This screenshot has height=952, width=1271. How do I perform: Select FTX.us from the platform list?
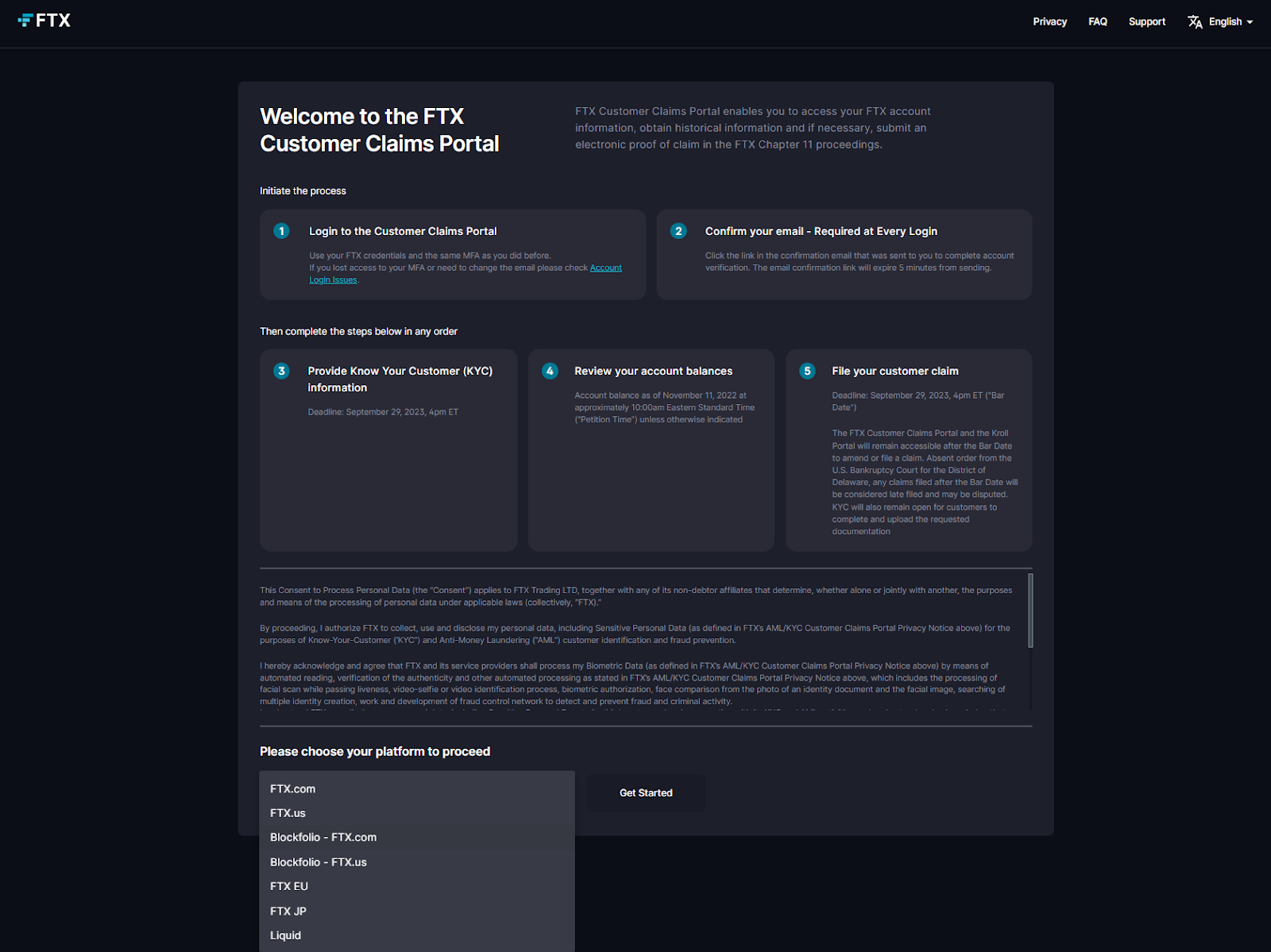click(417, 813)
